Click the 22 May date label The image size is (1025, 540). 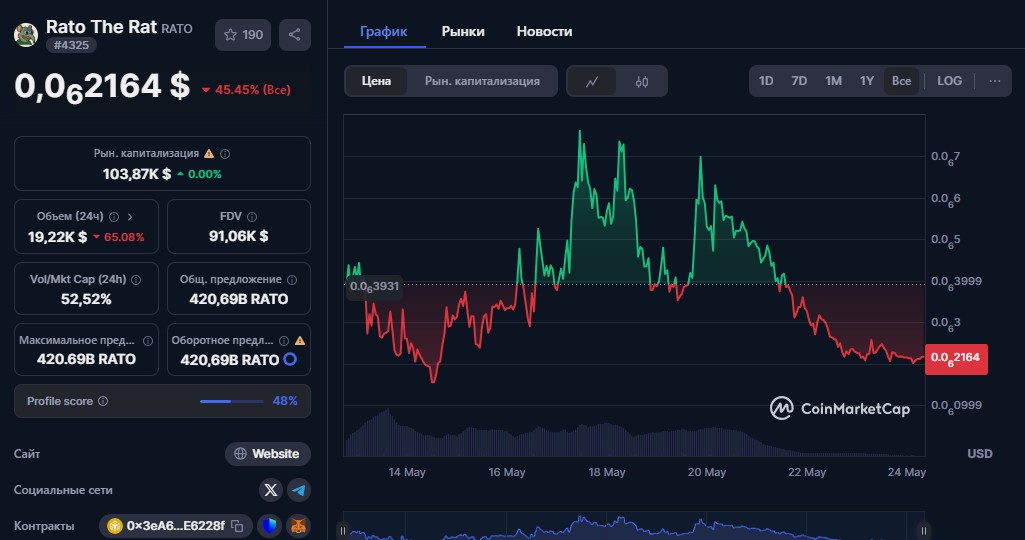(807, 472)
